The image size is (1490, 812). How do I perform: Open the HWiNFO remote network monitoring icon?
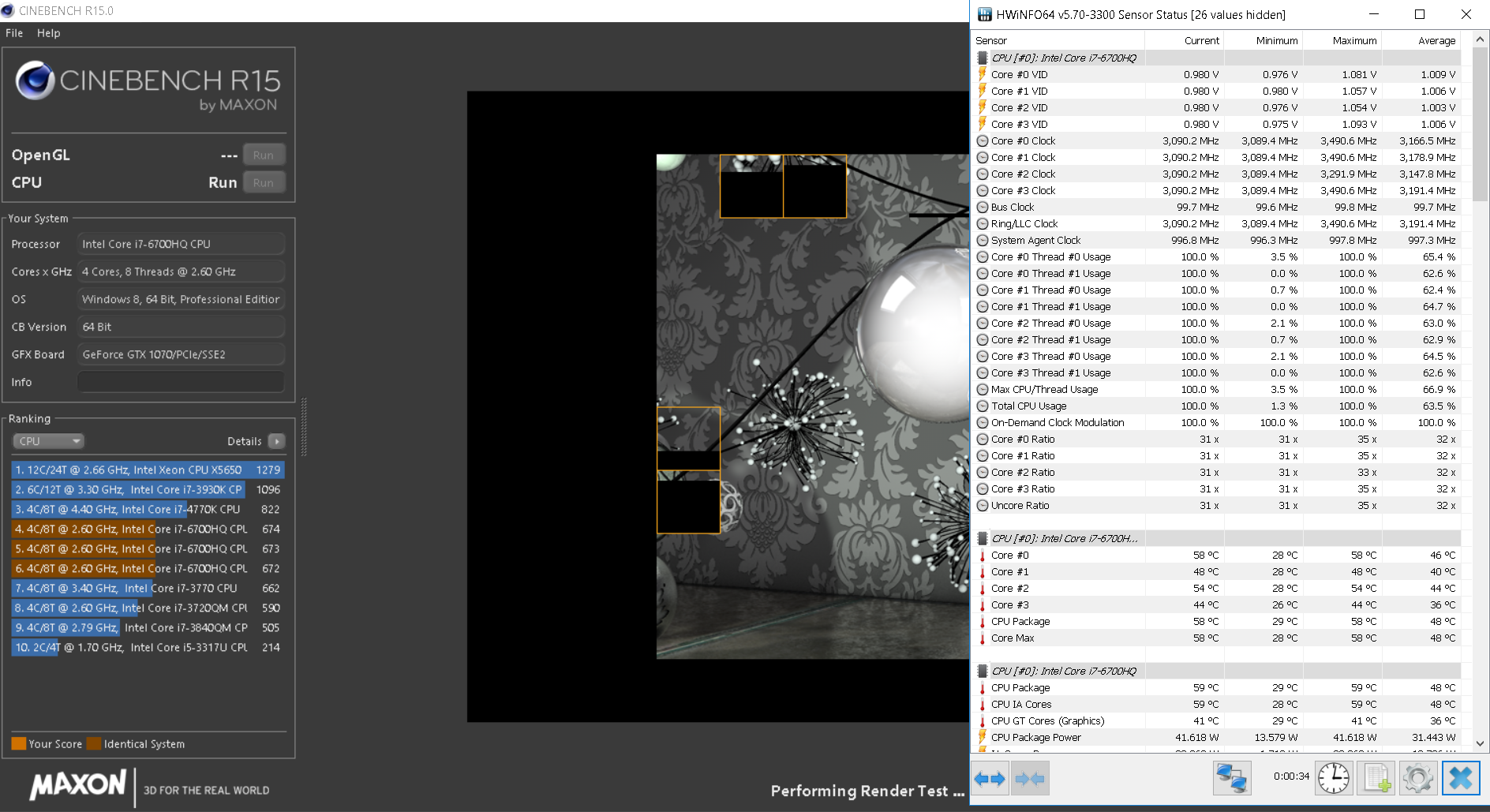pos(1232,778)
